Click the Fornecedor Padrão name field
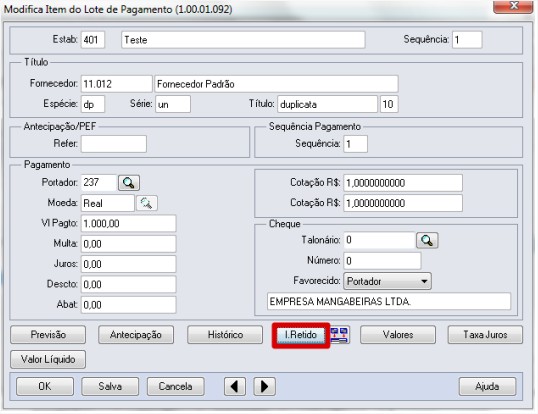Viewport: 538px width, 414px height. pyautogui.click(x=276, y=84)
